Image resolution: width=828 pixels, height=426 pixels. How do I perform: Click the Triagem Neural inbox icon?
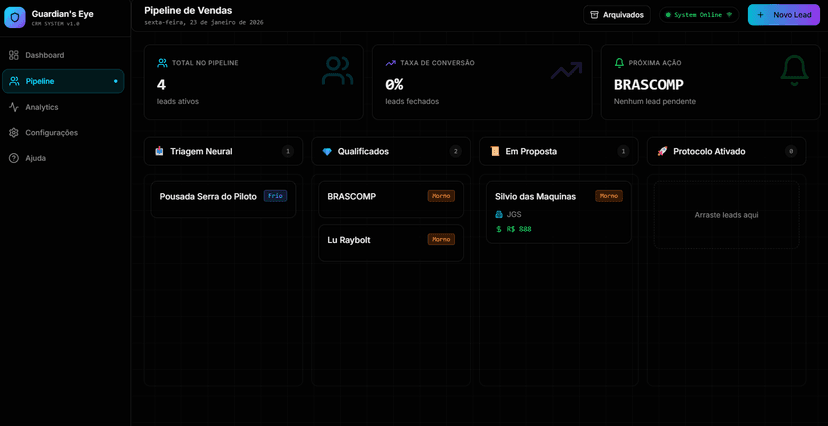coord(159,152)
